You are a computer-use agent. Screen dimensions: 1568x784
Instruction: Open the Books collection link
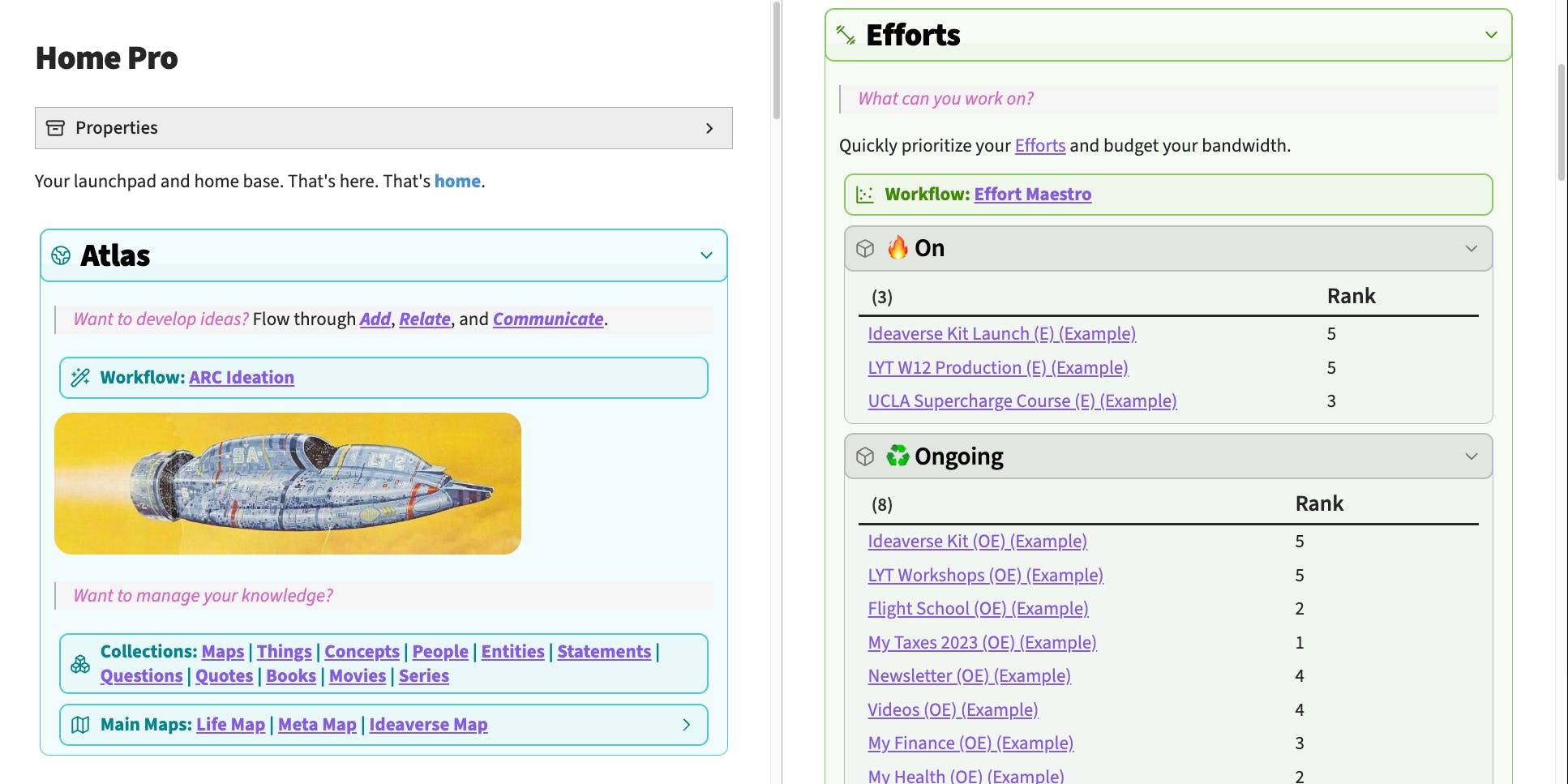pyautogui.click(x=291, y=676)
